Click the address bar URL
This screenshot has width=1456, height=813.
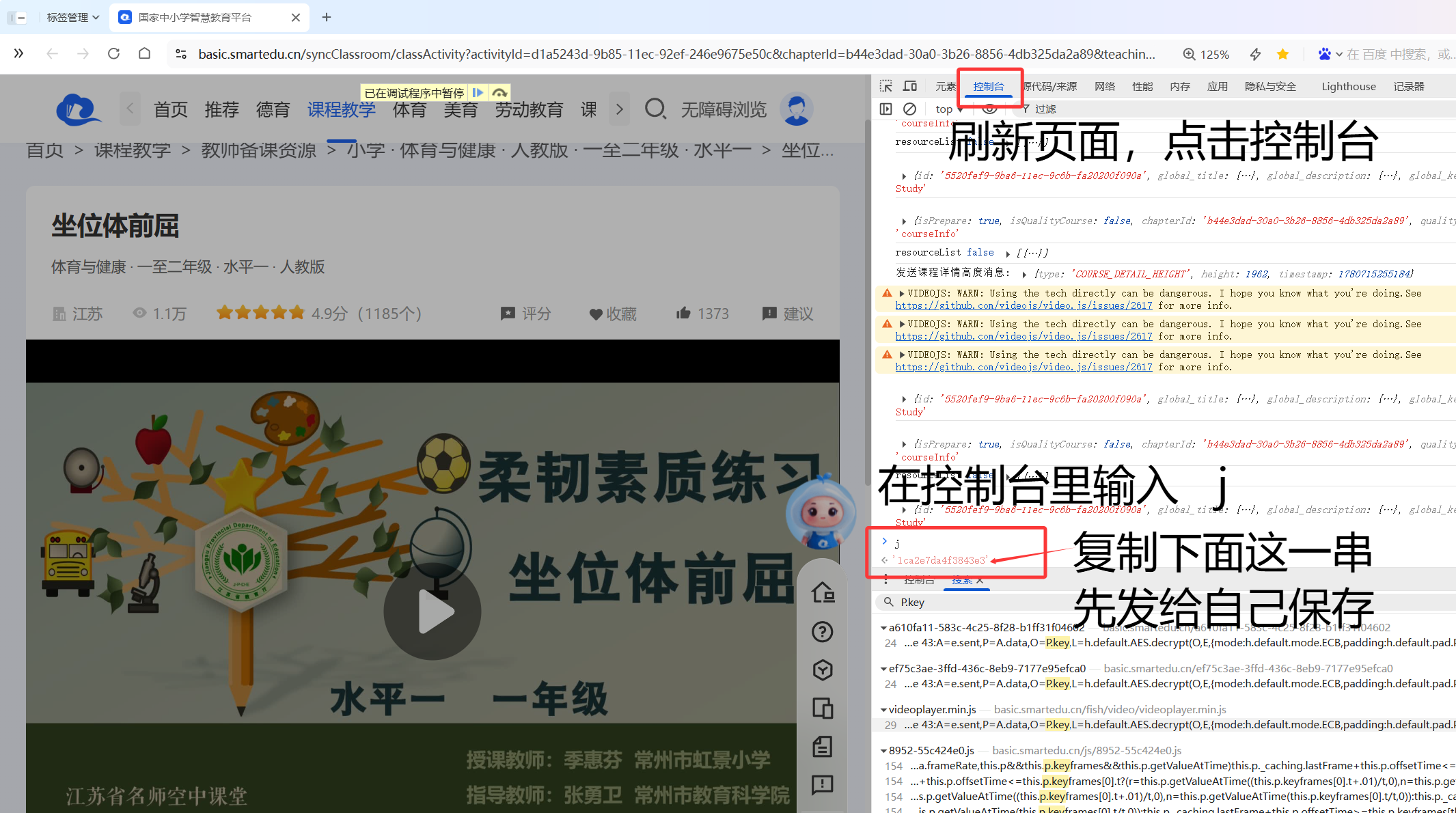coord(676,54)
